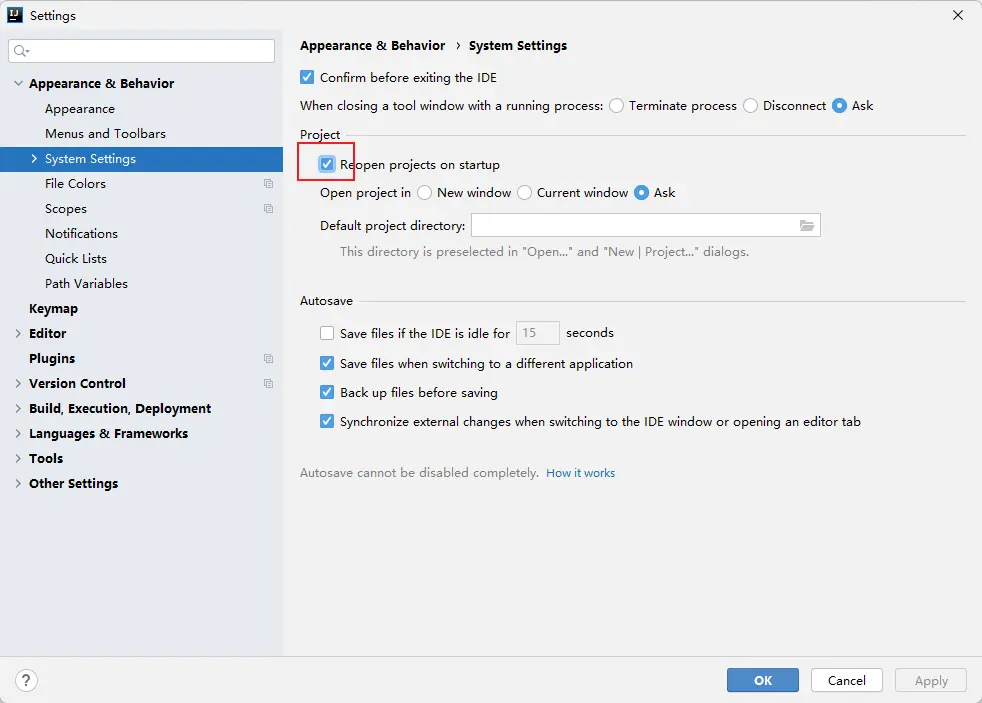Viewport: 982px width, 703px height.
Task: Click the help question mark icon
Action: (27, 680)
